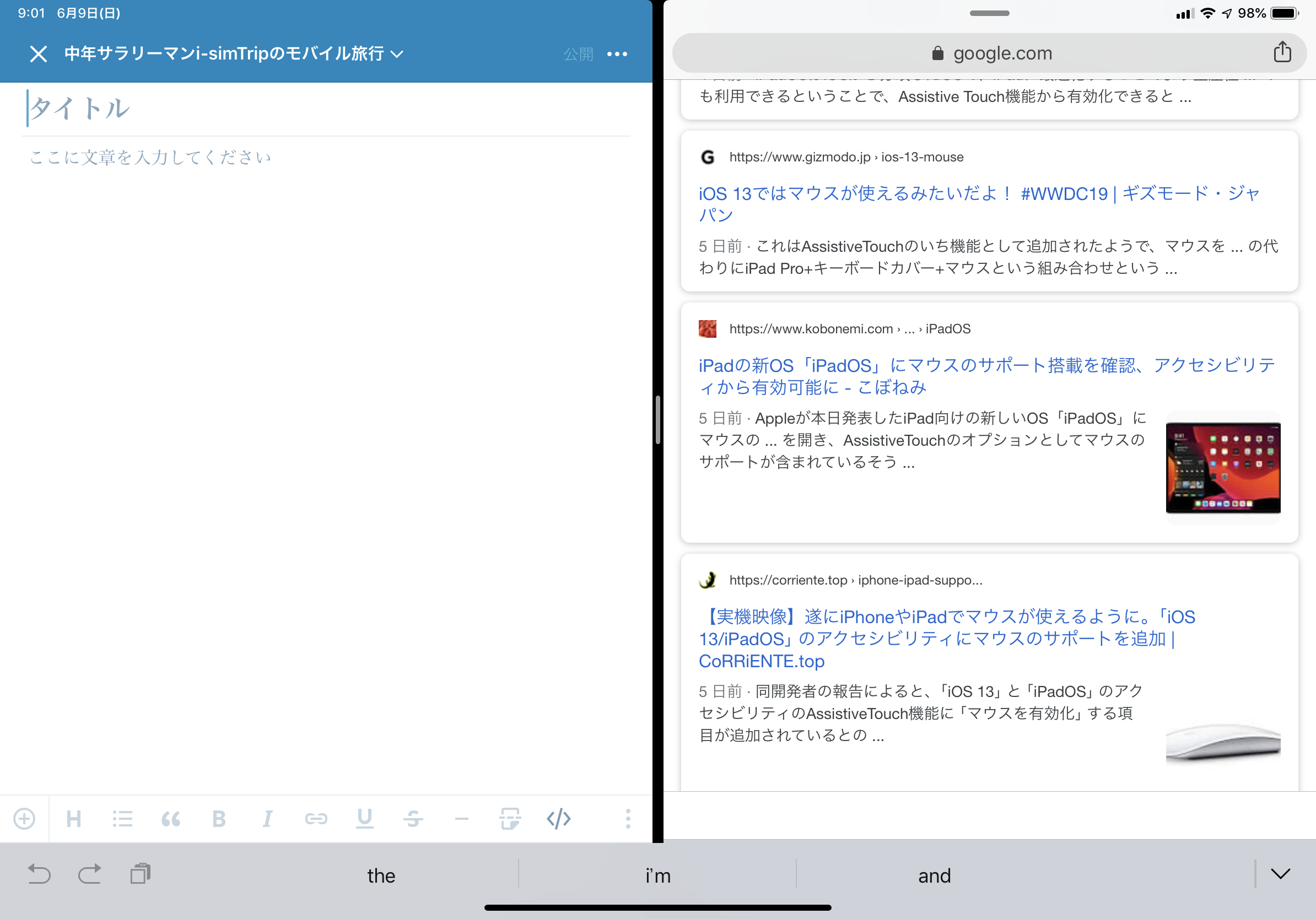Choose the 'i'm' keyboard suggestion
The image size is (1316, 919).
pyautogui.click(x=657, y=875)
